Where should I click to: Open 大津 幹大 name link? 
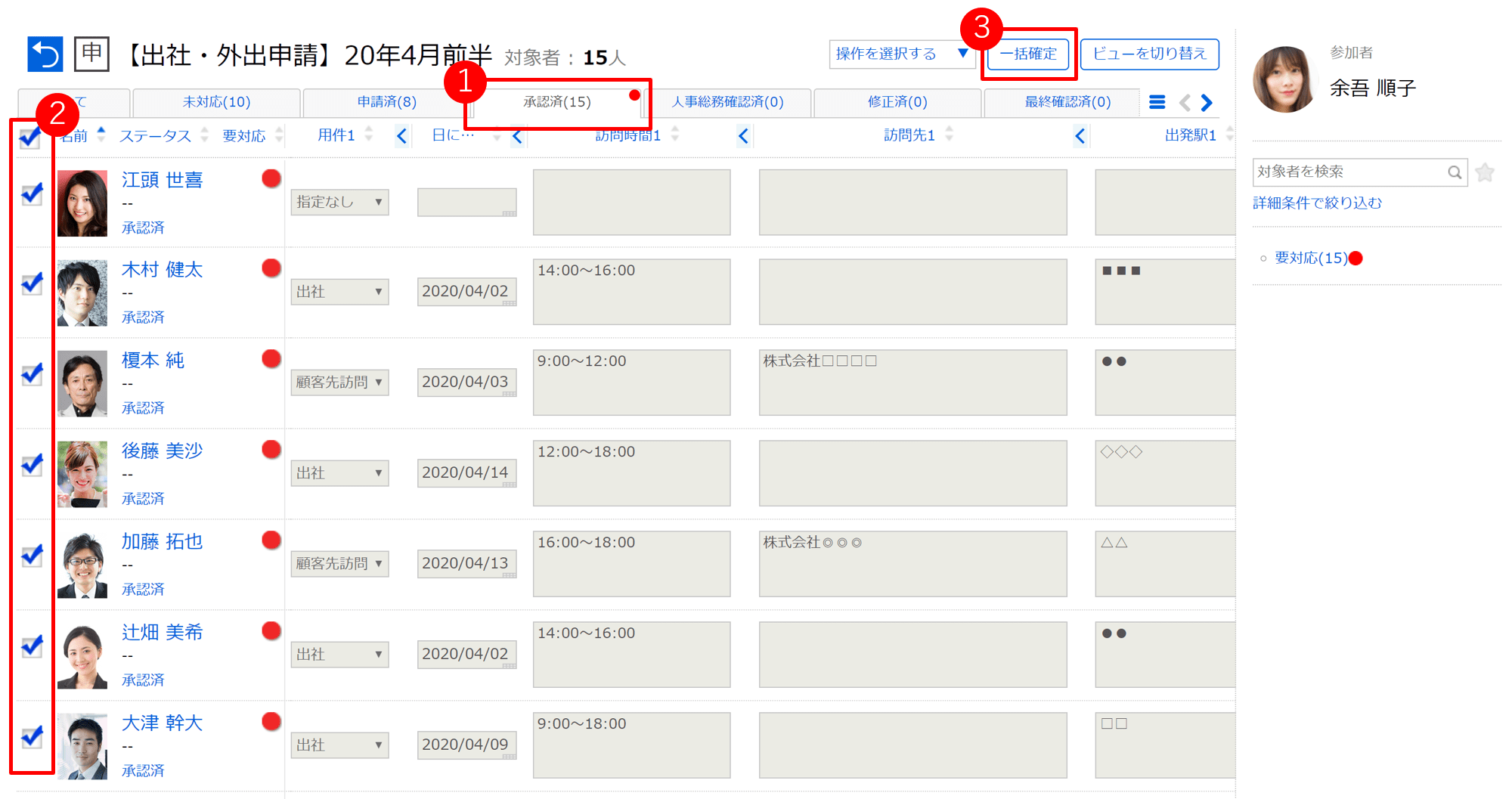(163, 723)
